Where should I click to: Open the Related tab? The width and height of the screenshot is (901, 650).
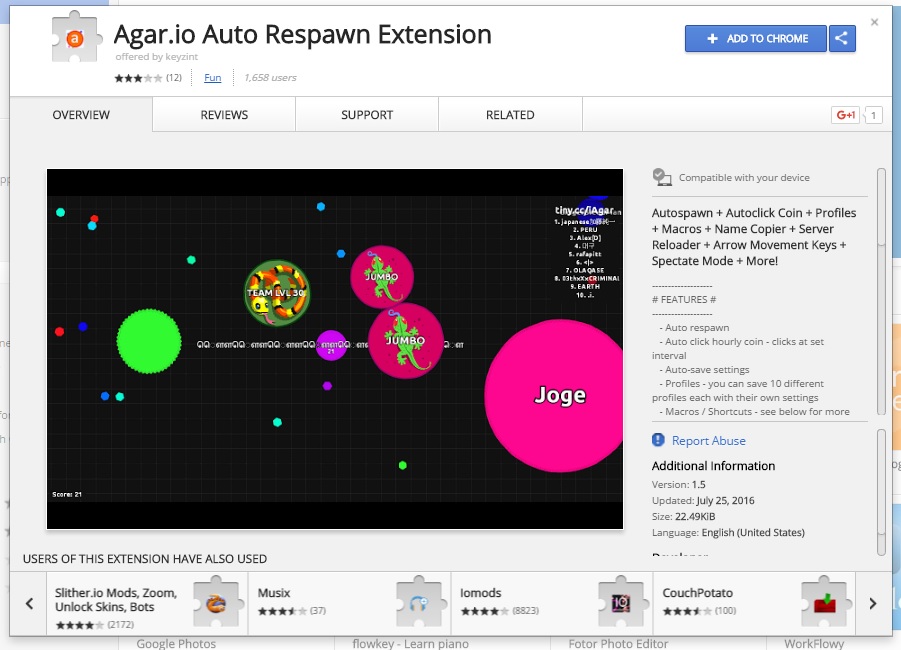coord(510,115)
